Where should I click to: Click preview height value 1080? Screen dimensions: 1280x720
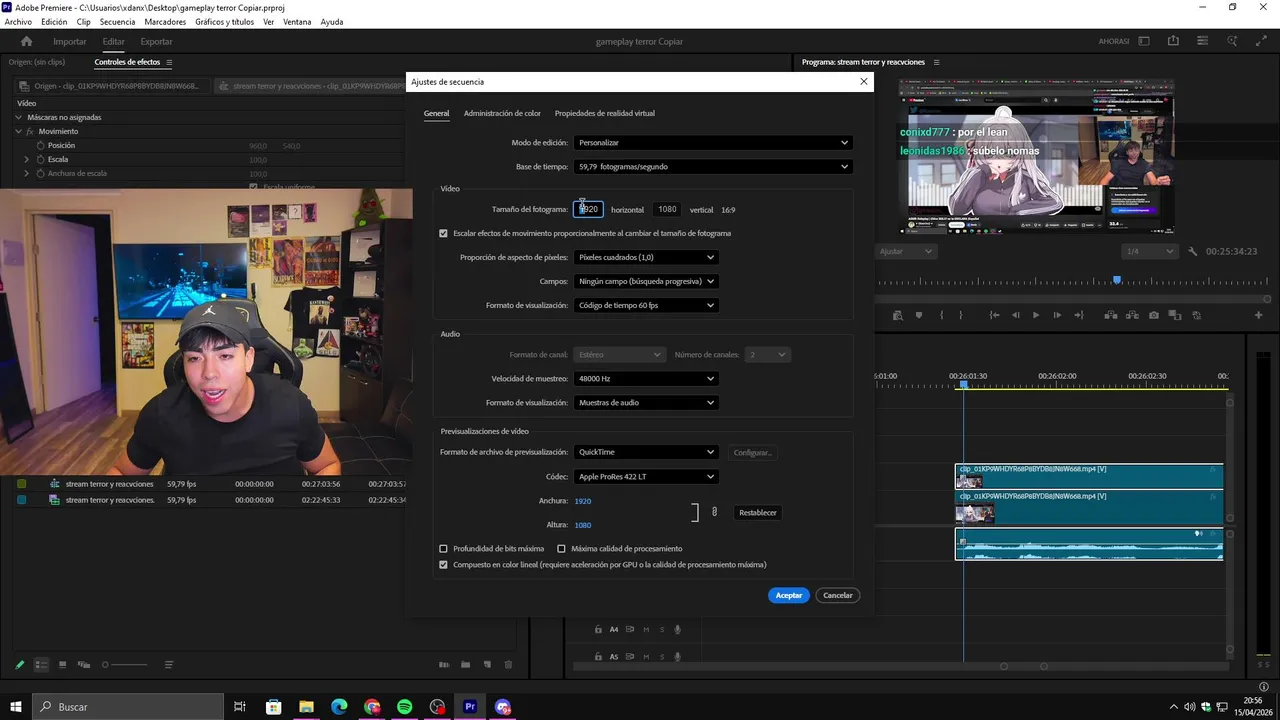pos(583,525)
